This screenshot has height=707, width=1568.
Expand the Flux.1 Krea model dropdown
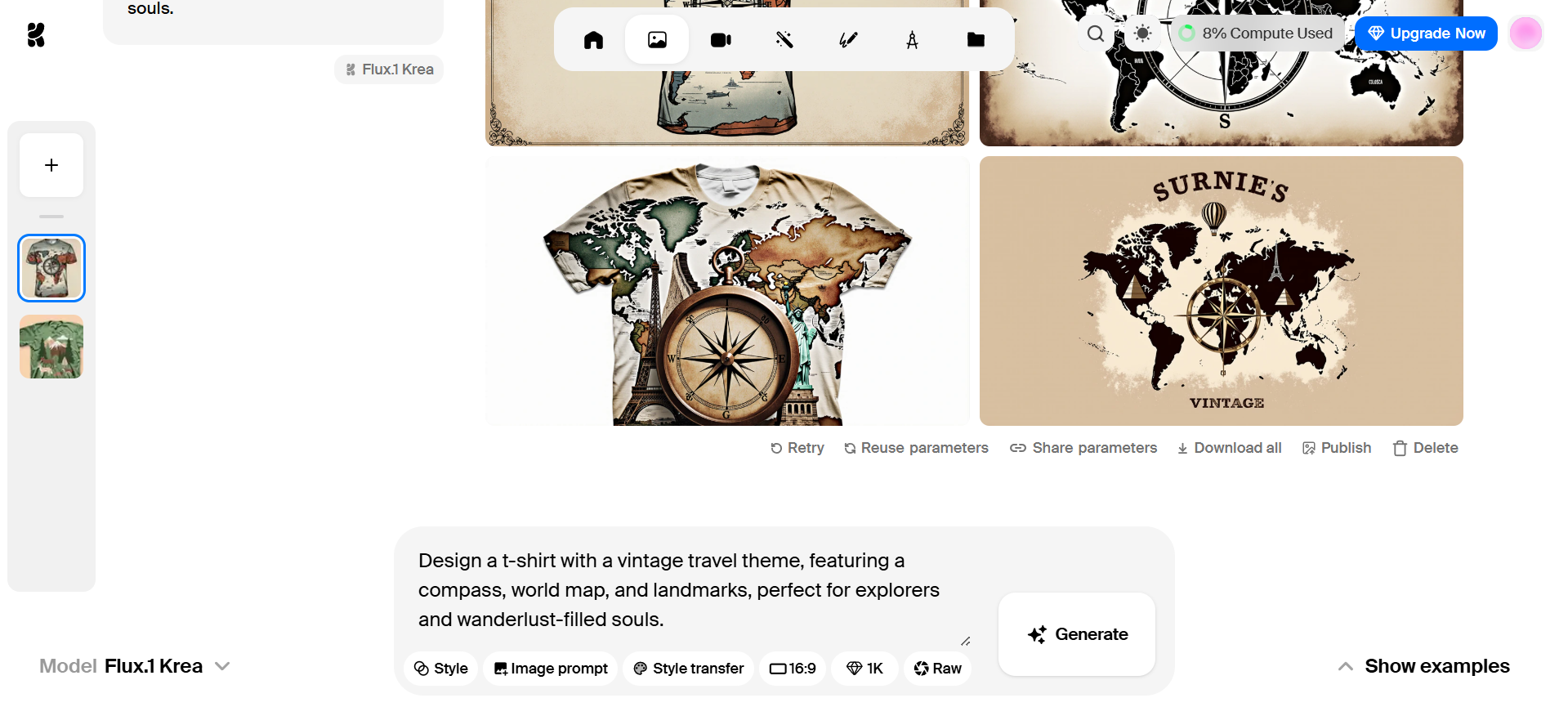coord(135,666)
